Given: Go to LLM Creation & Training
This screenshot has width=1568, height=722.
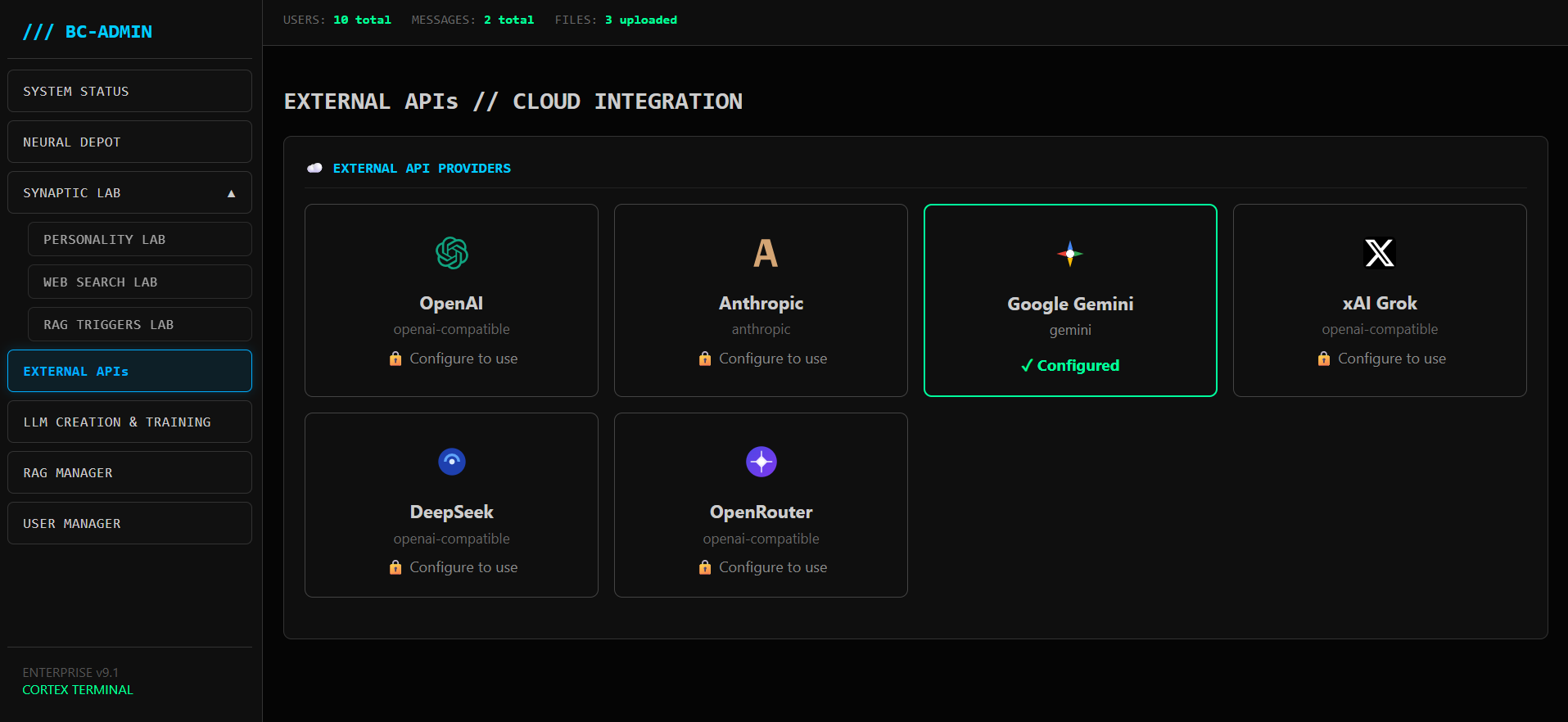Looking at the screenshot, I should pyautogui.click(x=129, y=422).
